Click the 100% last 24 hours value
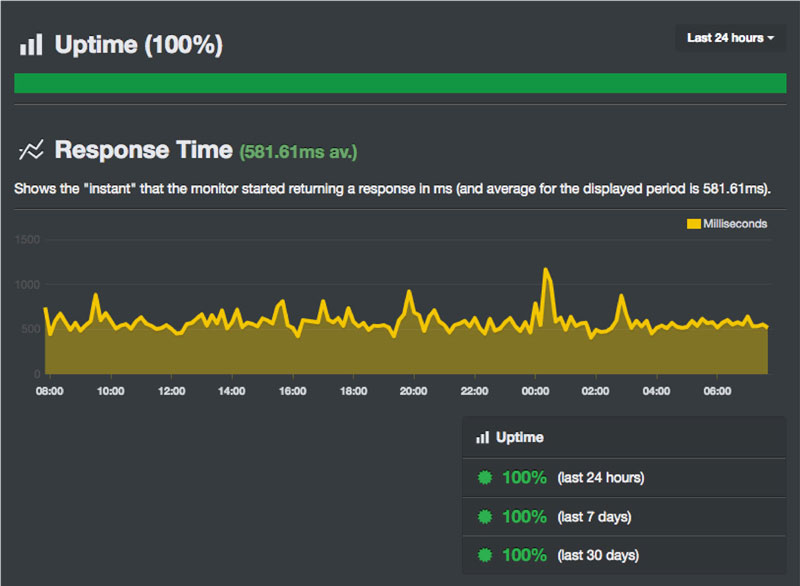Image resolution: width=800 pixels, height=586 pixels. [x=524, y=477]
